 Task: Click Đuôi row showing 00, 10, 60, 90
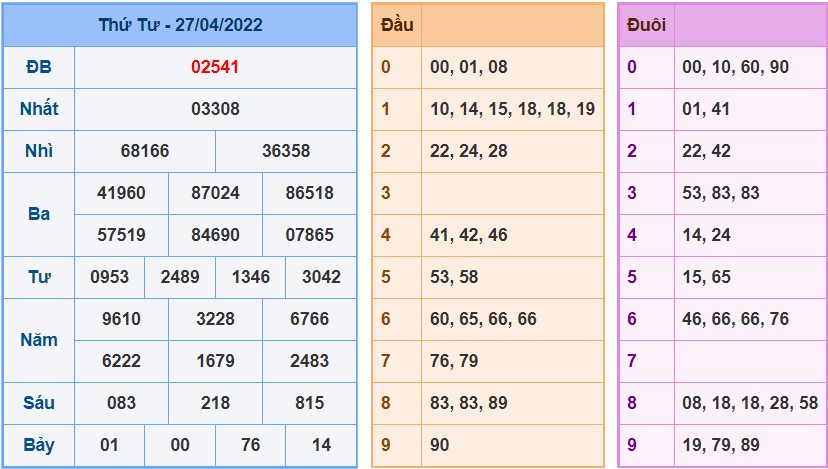735,67
